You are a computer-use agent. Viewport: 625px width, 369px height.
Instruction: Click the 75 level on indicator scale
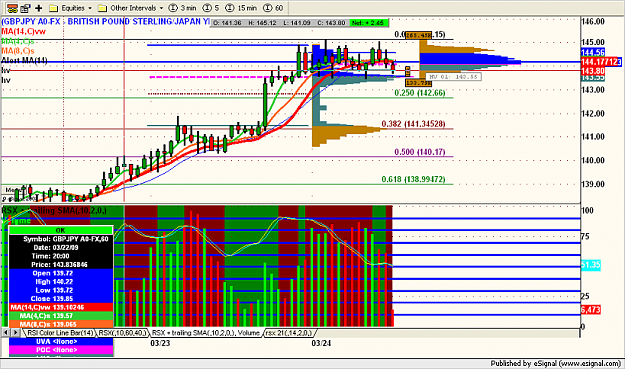pyautogui.click(x=585, y=237)
